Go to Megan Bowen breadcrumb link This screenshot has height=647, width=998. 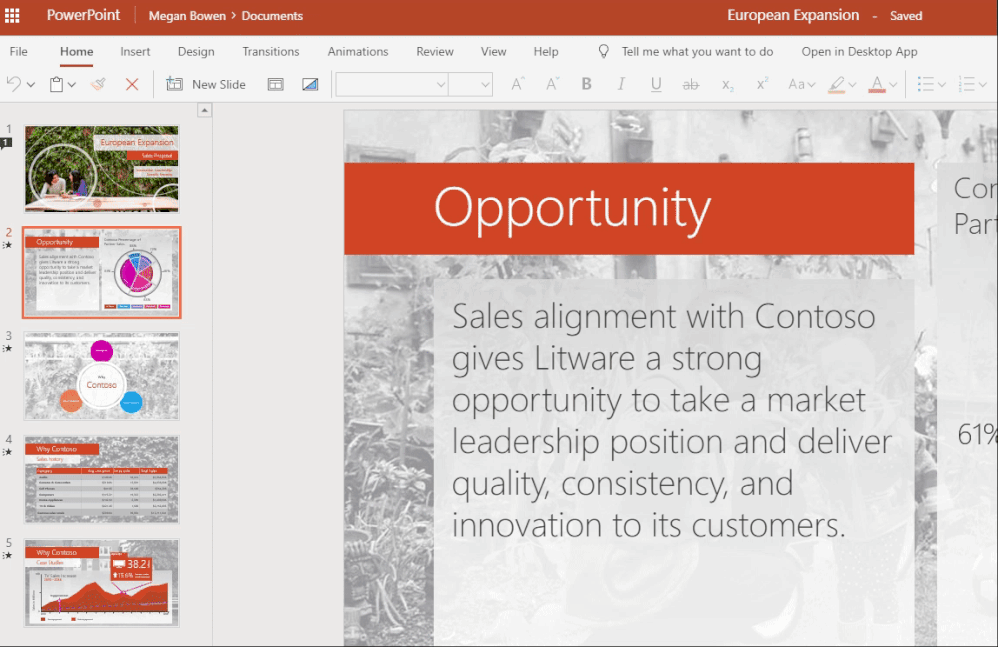click(x=187, y=16)
